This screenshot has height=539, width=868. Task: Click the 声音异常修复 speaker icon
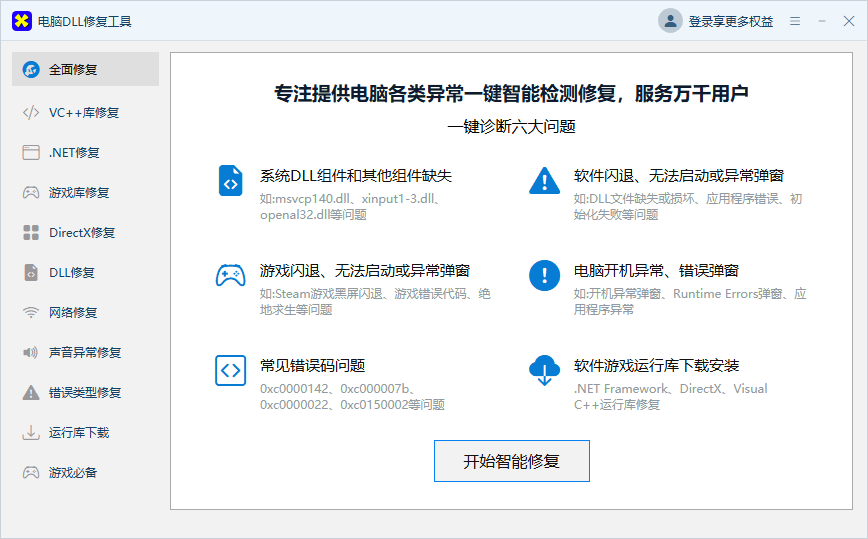[x=30, y=352]
